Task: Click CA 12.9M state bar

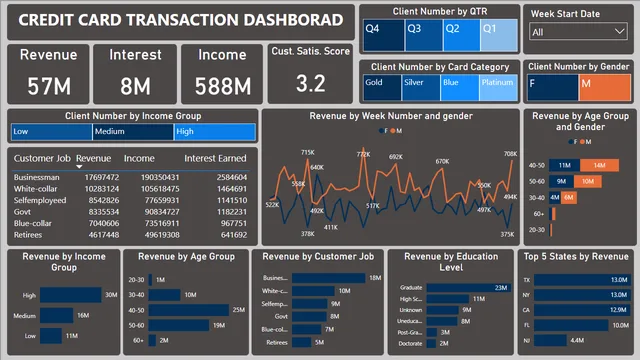Action: [581, 310]
